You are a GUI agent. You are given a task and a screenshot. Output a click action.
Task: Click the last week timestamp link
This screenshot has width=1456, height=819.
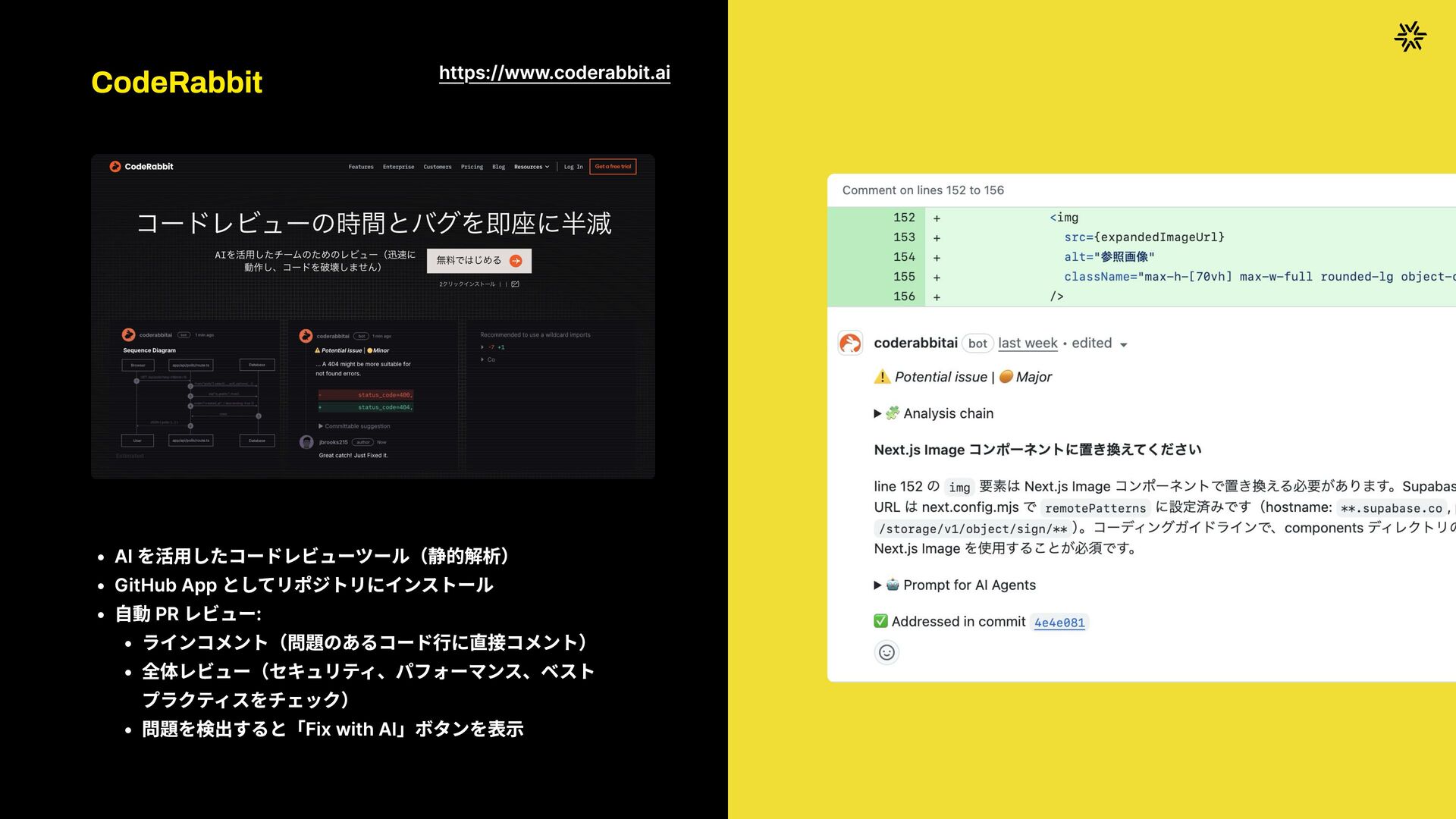[x=1028, y=343]
